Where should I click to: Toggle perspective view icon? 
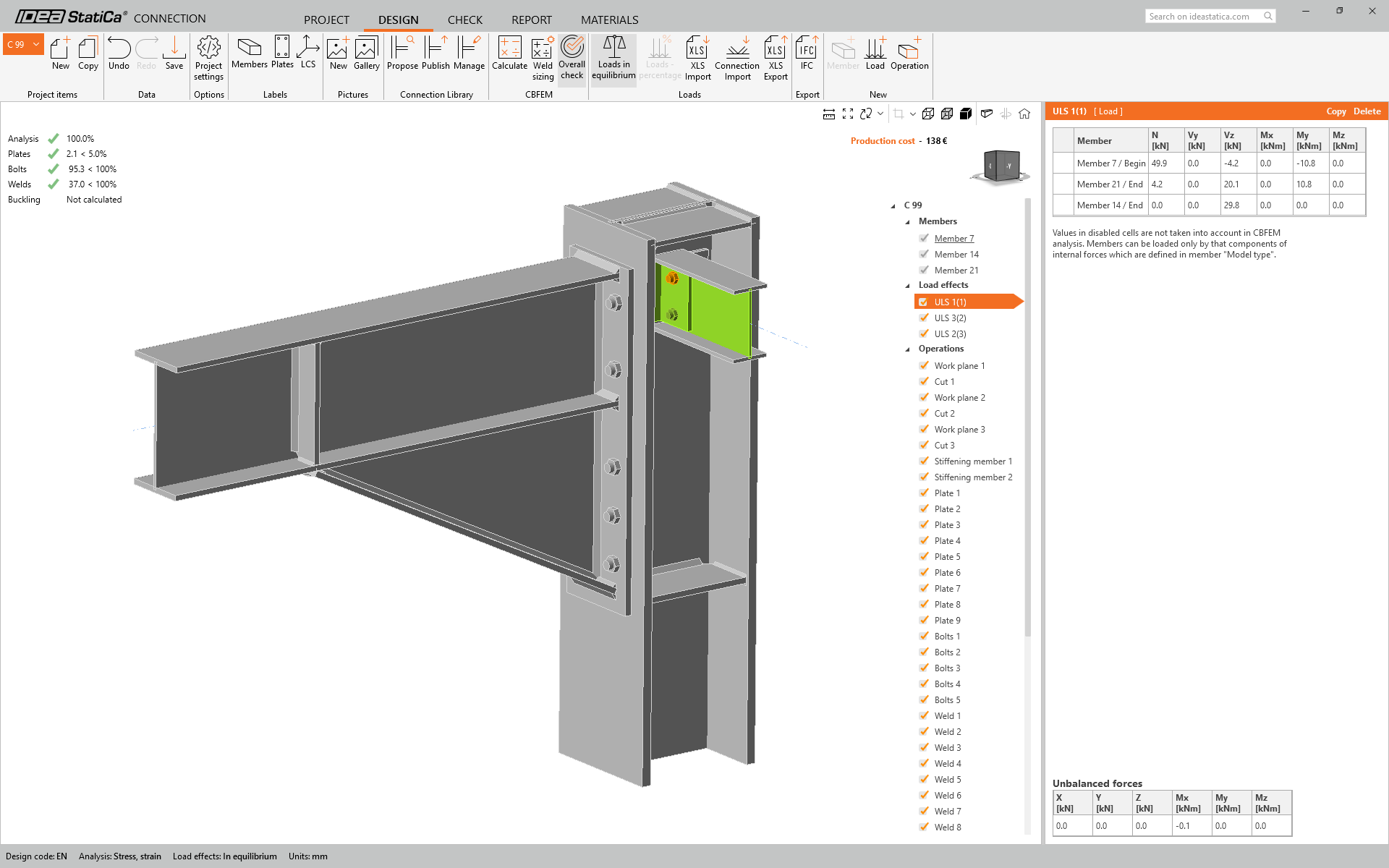(x=986, y=114)
